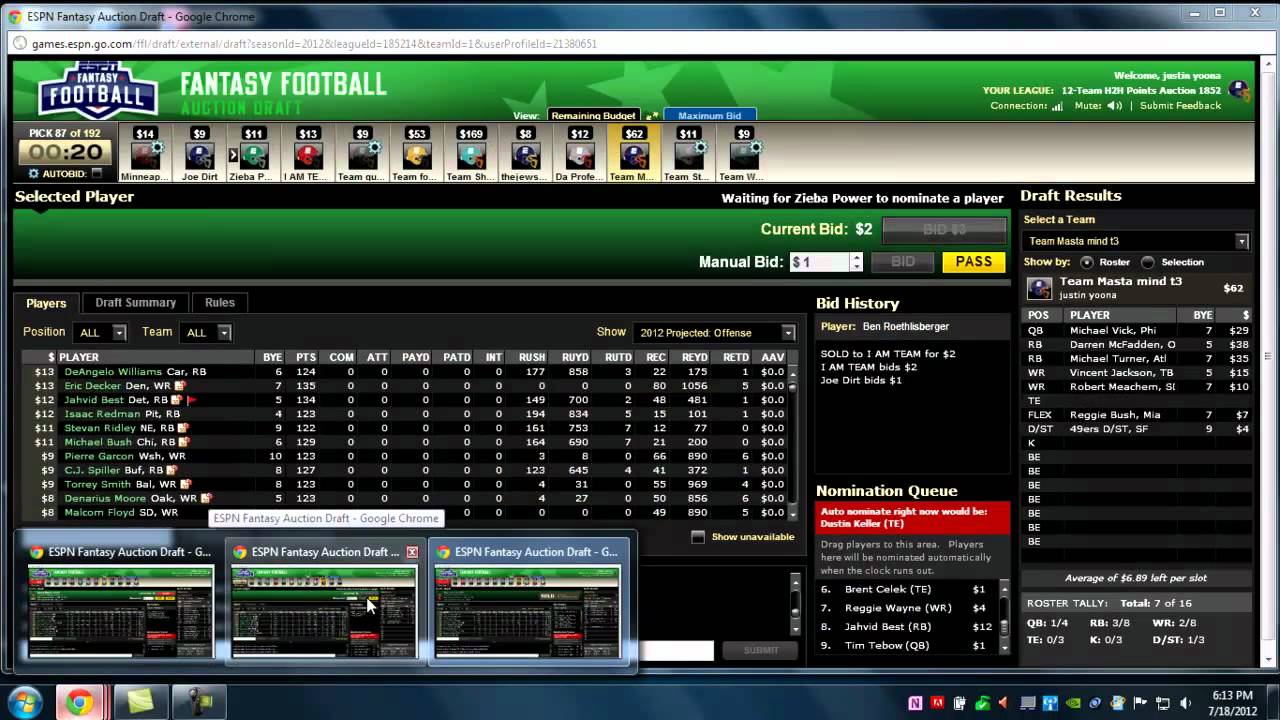Select the Team qu... helmet icon
This screenshot has height=720, width=1280.
click(363, 156)
